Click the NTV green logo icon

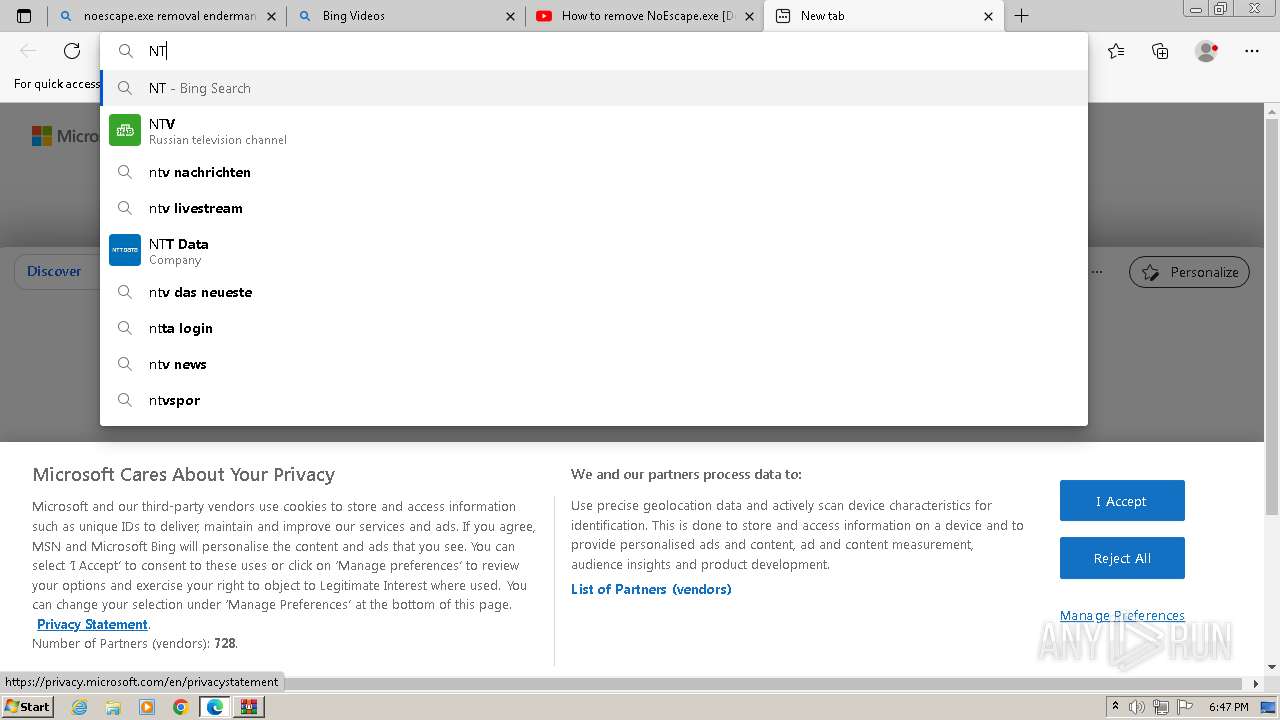click(125, 130)
